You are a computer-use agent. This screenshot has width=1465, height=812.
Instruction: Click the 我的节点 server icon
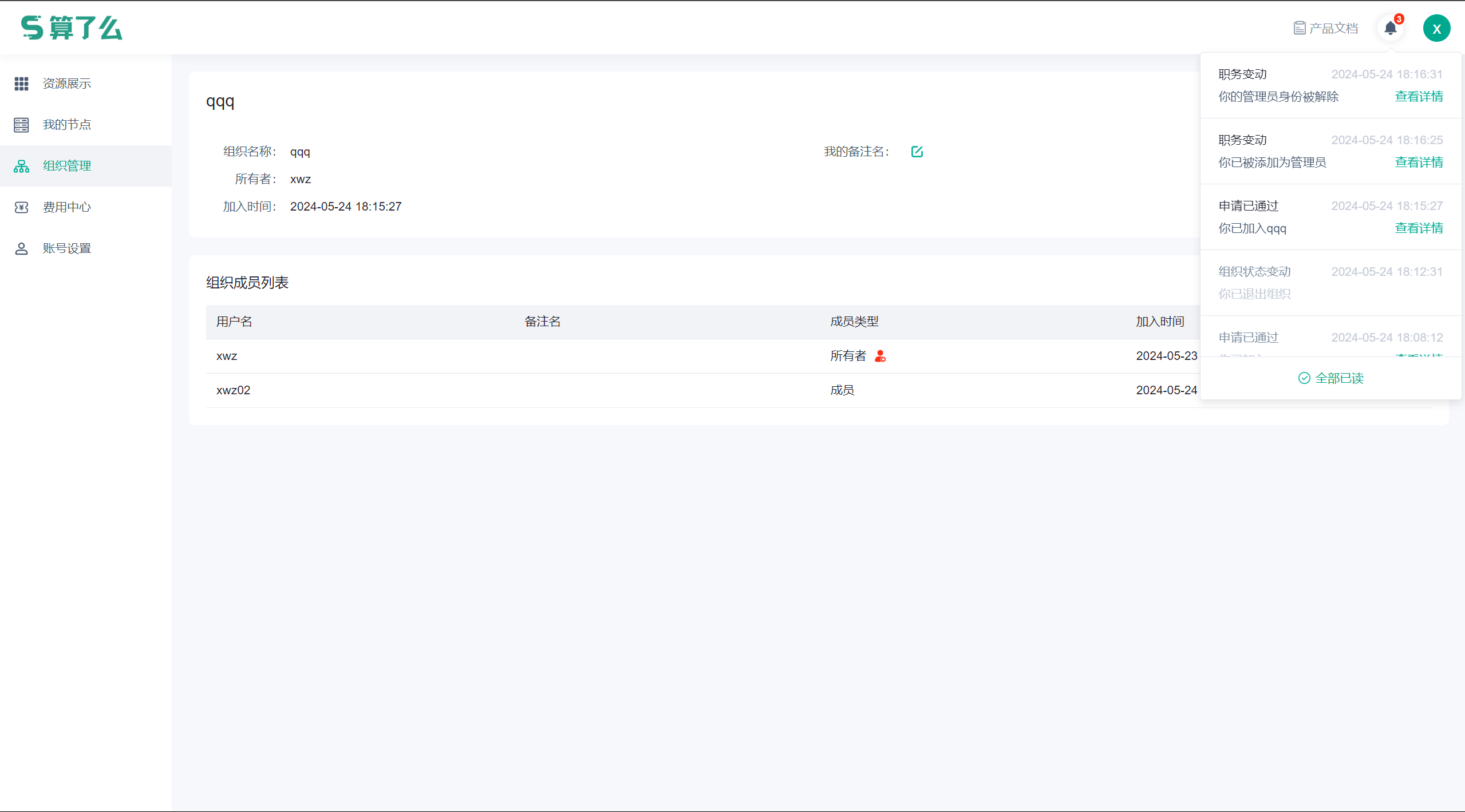click(x=21, y=125)
